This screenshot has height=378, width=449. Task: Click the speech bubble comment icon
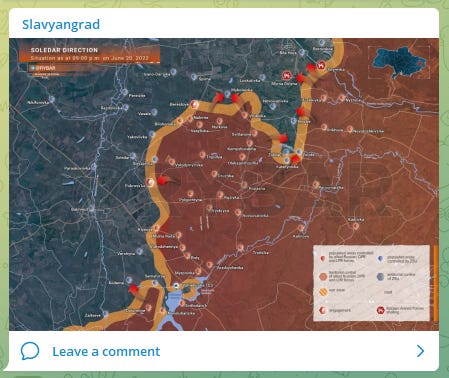click(30, 351)
